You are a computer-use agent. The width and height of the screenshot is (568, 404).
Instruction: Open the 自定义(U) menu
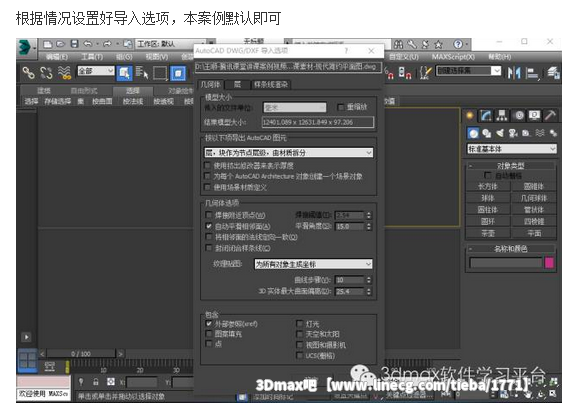[404, 57]
